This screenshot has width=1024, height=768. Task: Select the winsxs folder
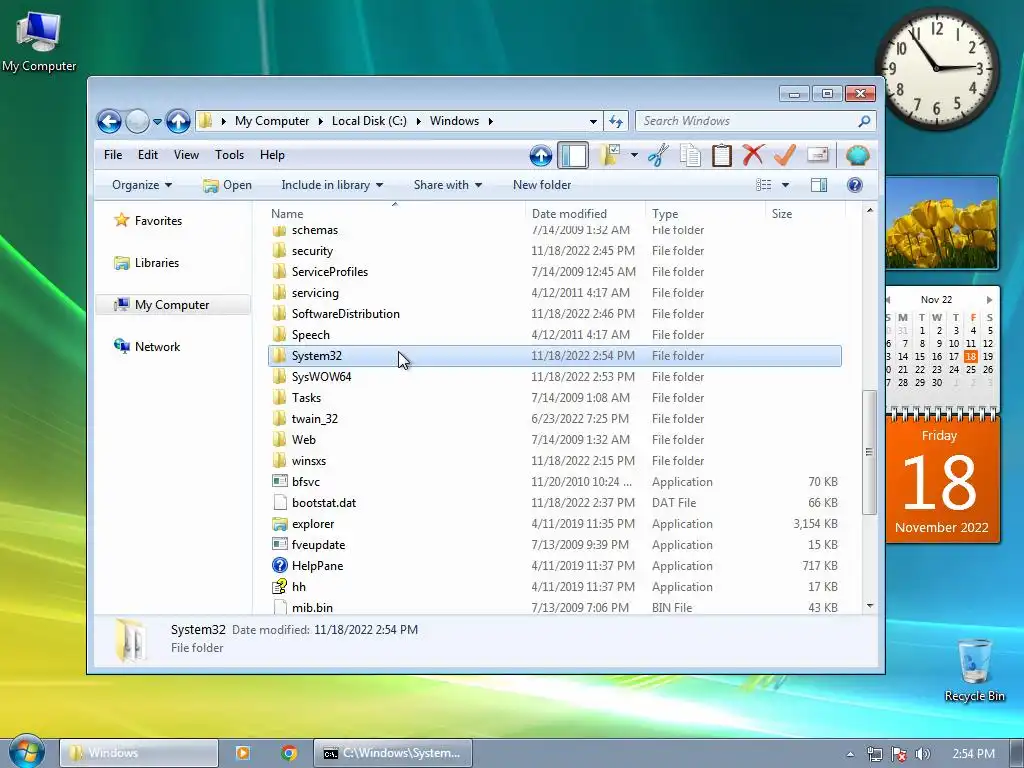click(554, 461)
